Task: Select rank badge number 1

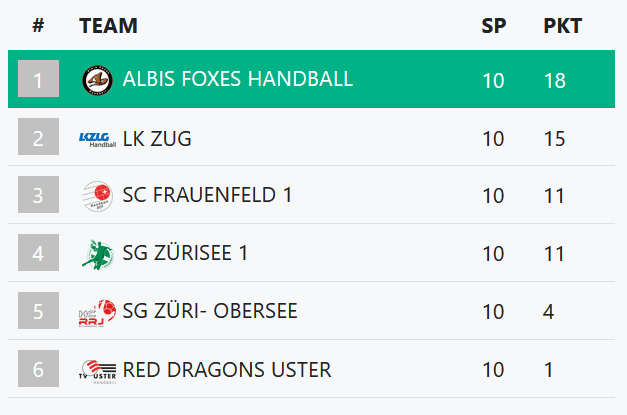Action: [x=38, y=79]
